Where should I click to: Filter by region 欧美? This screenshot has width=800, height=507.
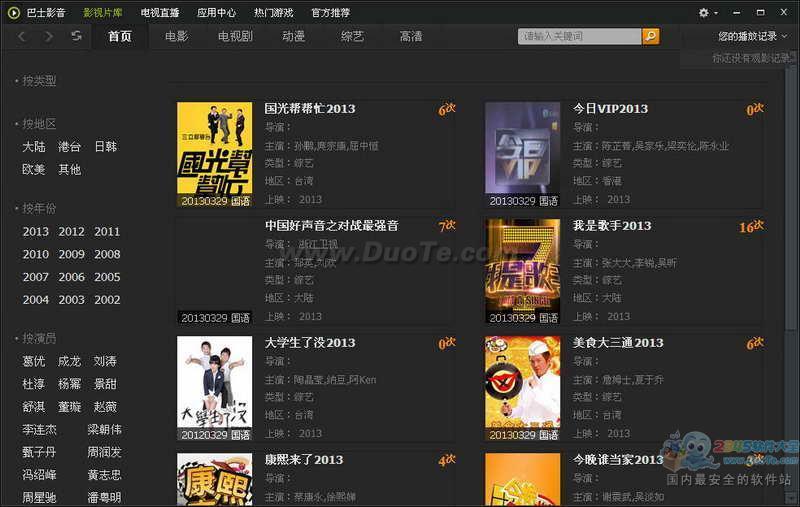click(x=34, y=169)
